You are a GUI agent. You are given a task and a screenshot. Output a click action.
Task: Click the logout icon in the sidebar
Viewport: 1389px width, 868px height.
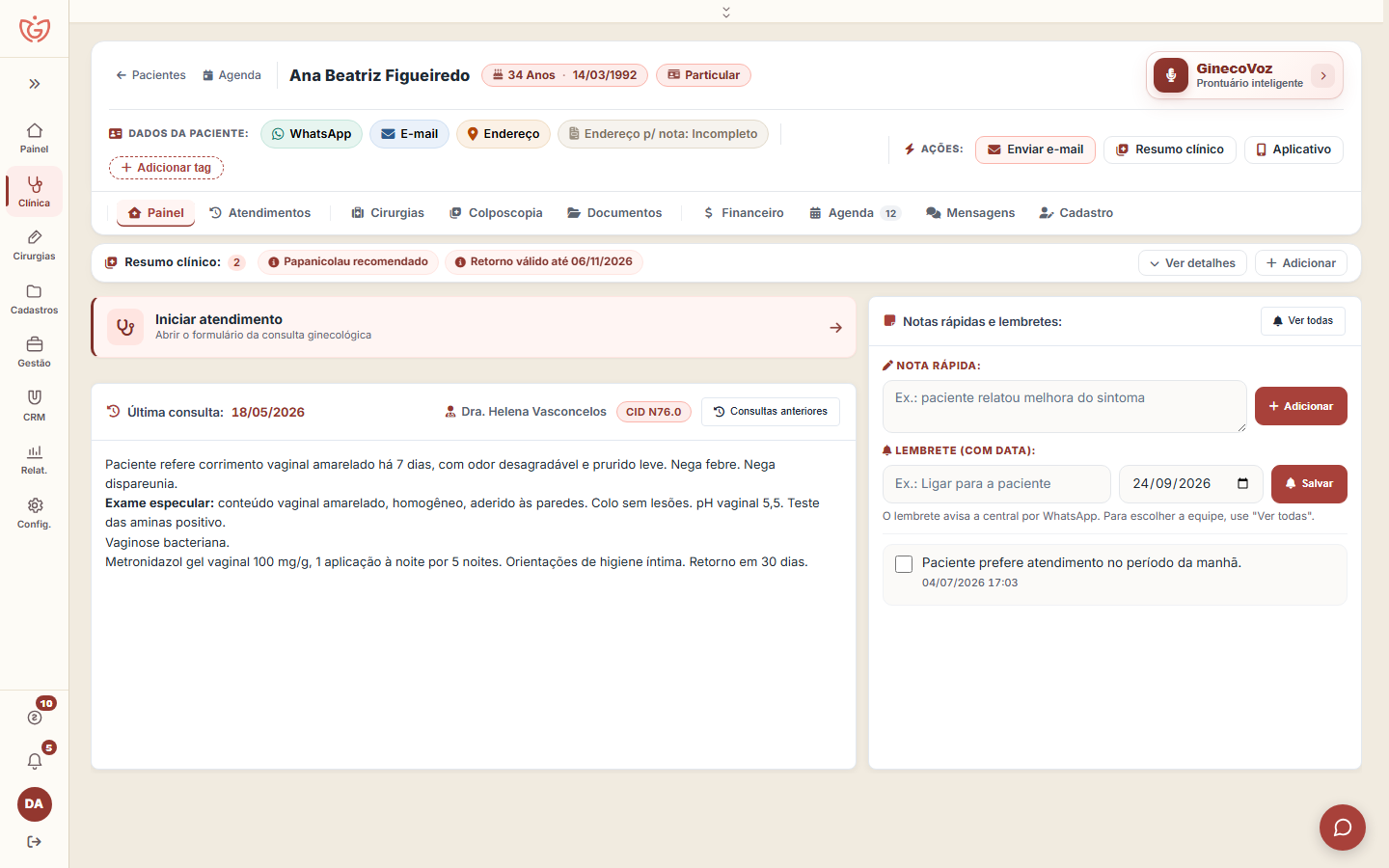[x=35, y=842]
